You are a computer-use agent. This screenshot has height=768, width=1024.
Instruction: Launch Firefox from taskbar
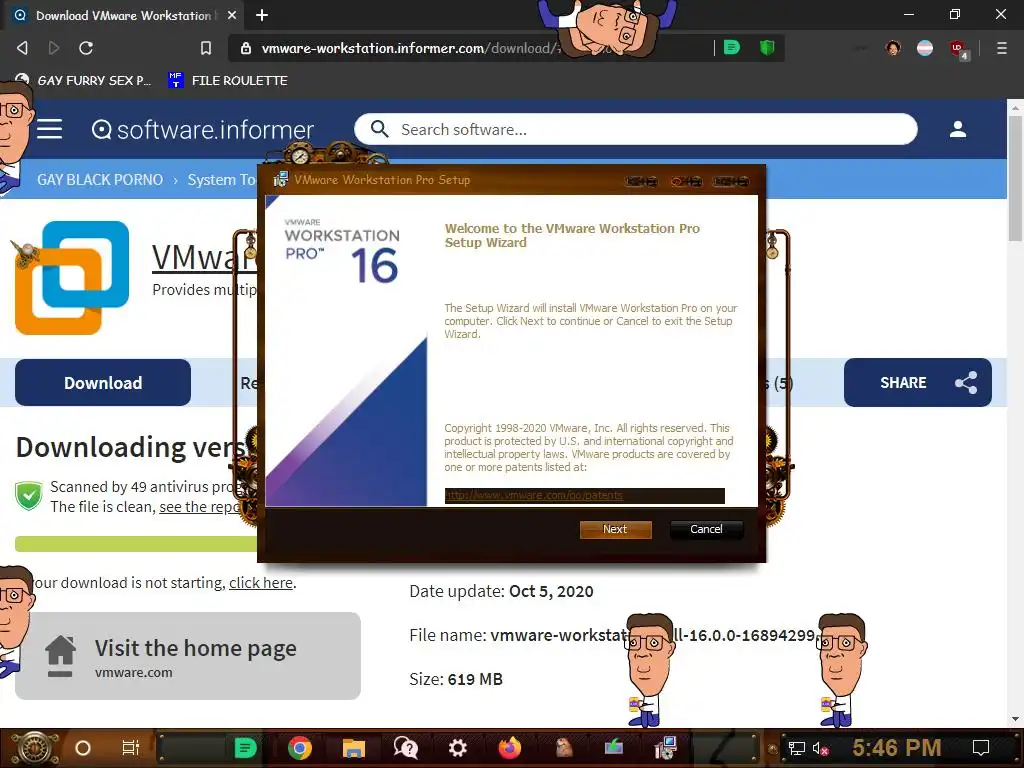click(x=509, y=748)
